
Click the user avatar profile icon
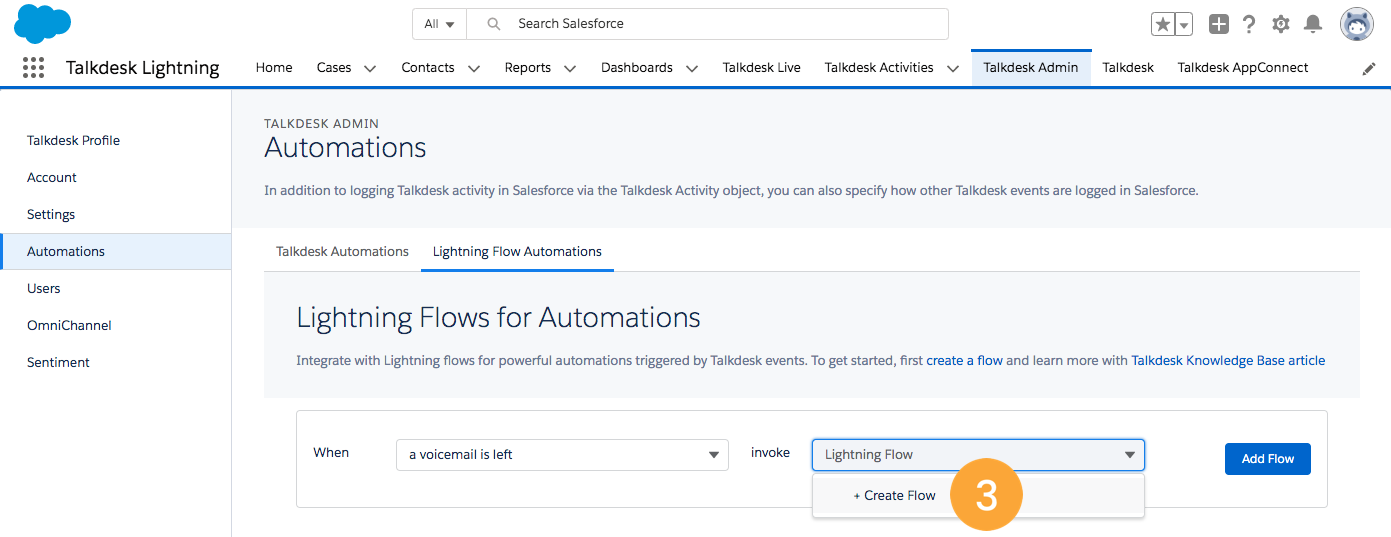[1357, 24]
